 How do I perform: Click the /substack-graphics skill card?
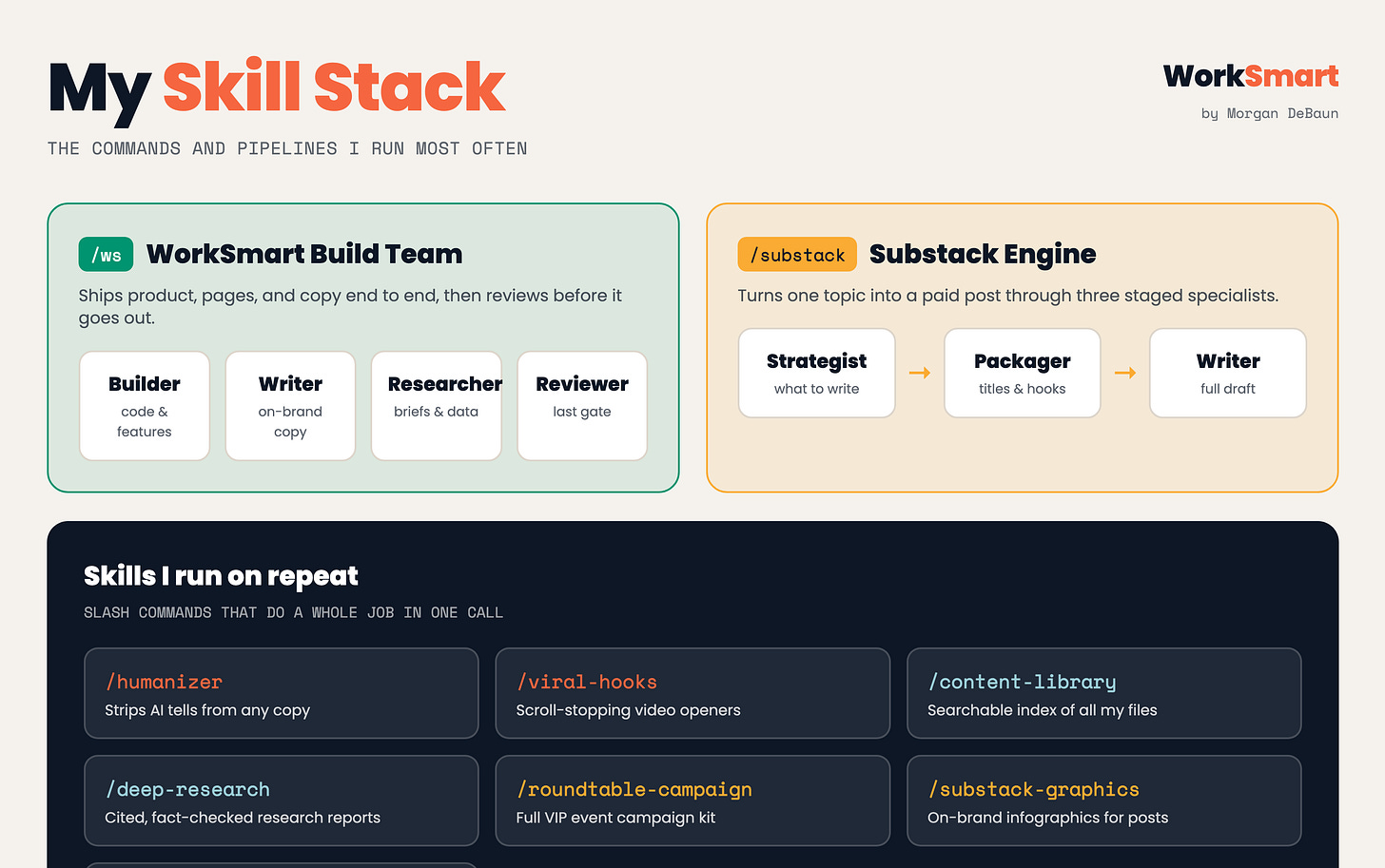pos(1104,800)
